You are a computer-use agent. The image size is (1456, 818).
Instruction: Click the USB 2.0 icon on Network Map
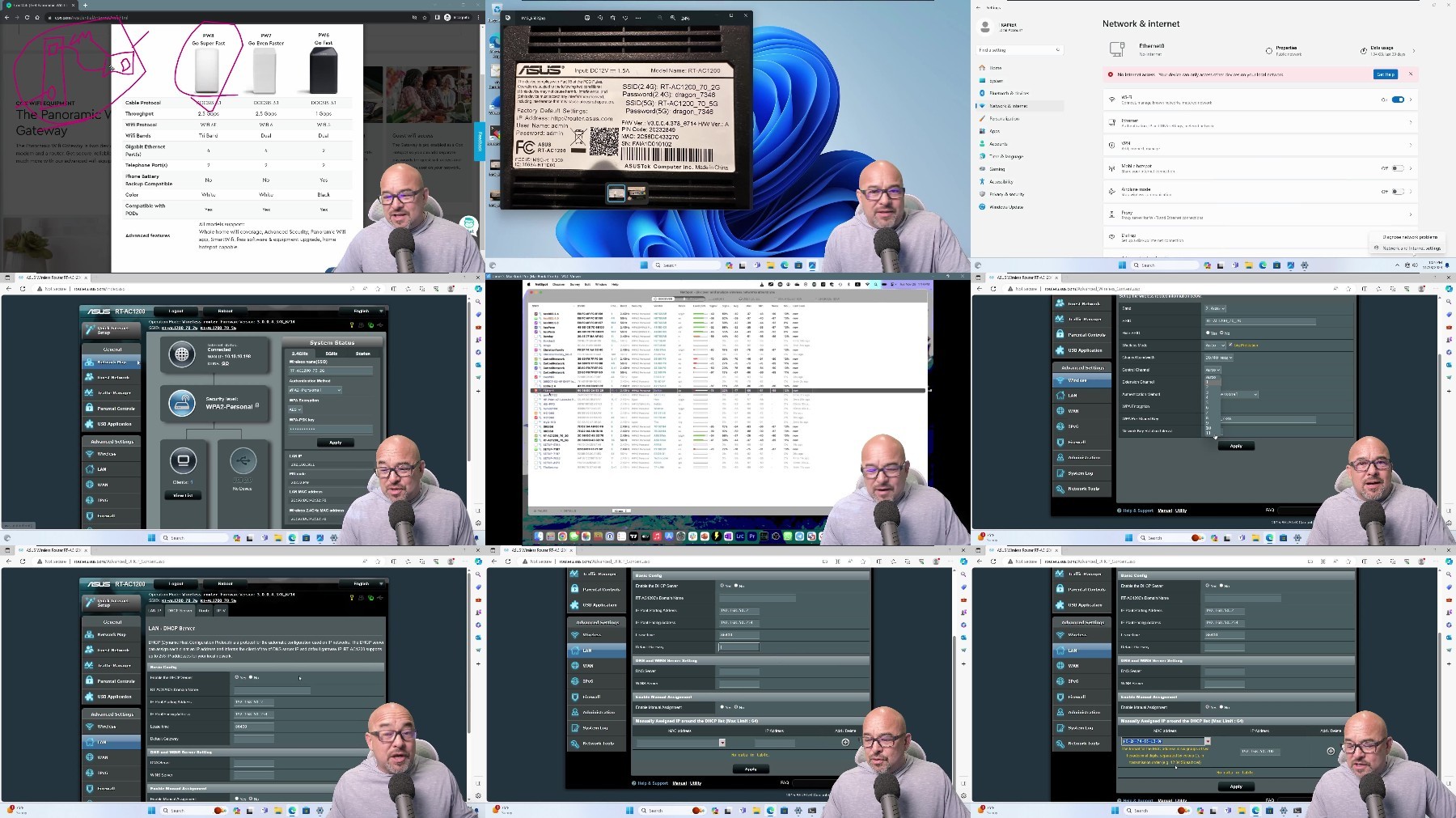(243, 460)
